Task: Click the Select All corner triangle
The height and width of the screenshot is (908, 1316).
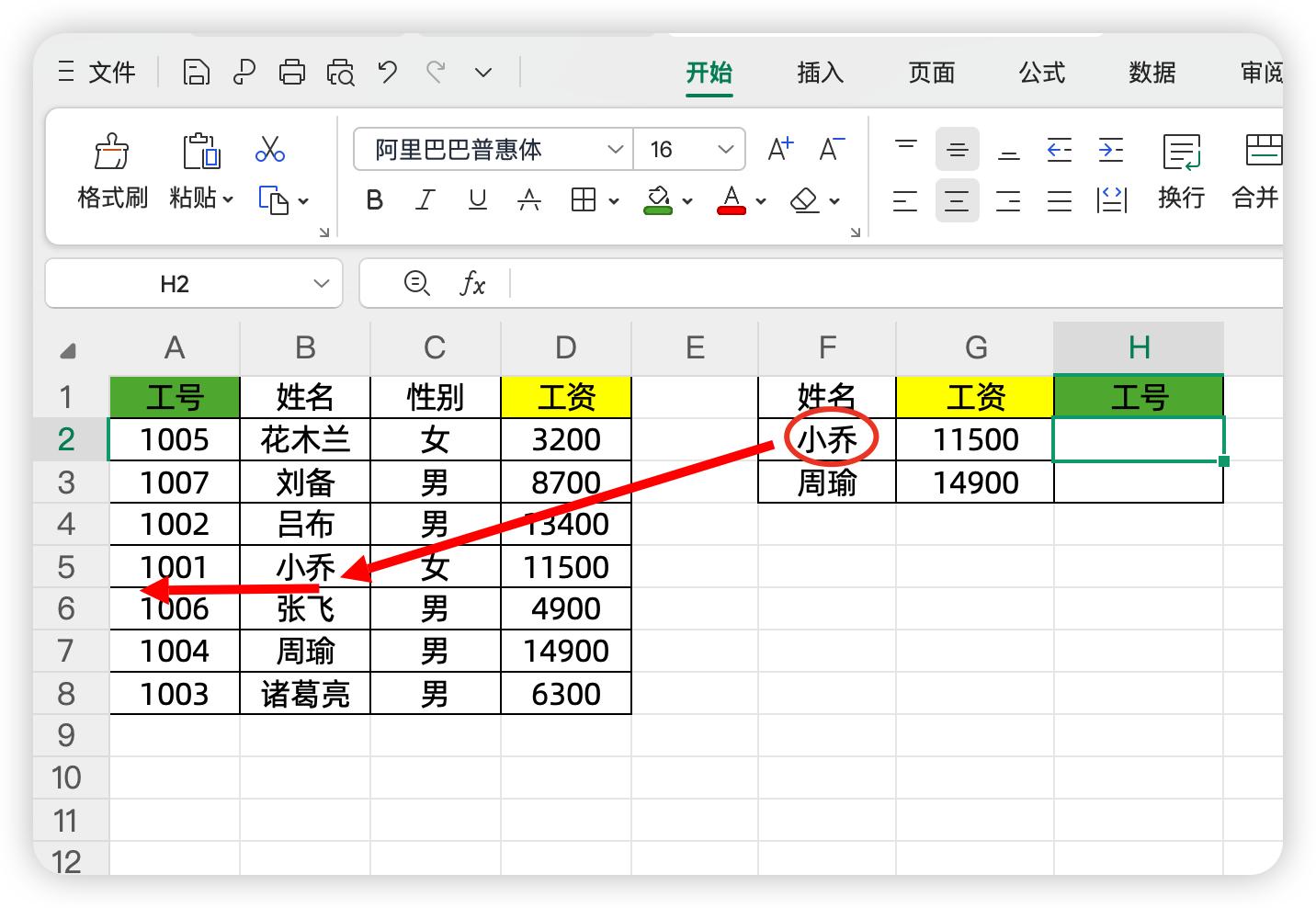Action: [x=68, y=350]
